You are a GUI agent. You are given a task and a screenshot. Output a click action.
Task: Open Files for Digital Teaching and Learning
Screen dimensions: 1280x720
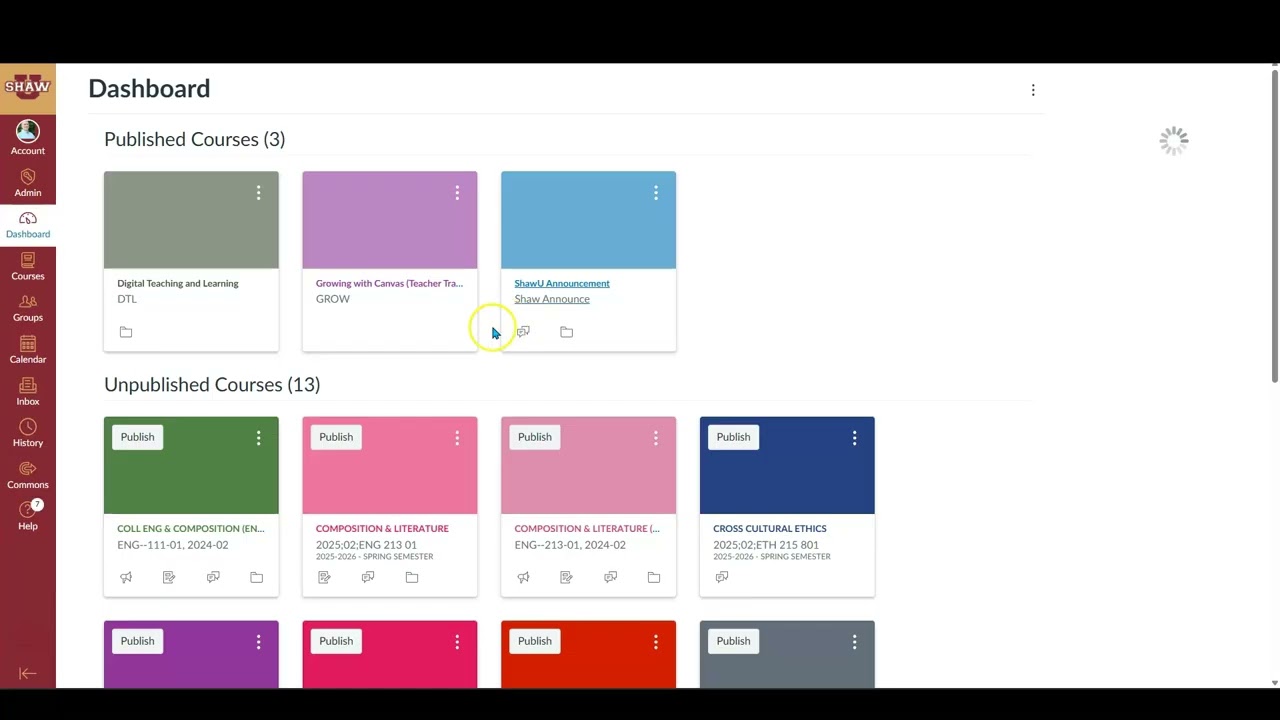[126, 332]
